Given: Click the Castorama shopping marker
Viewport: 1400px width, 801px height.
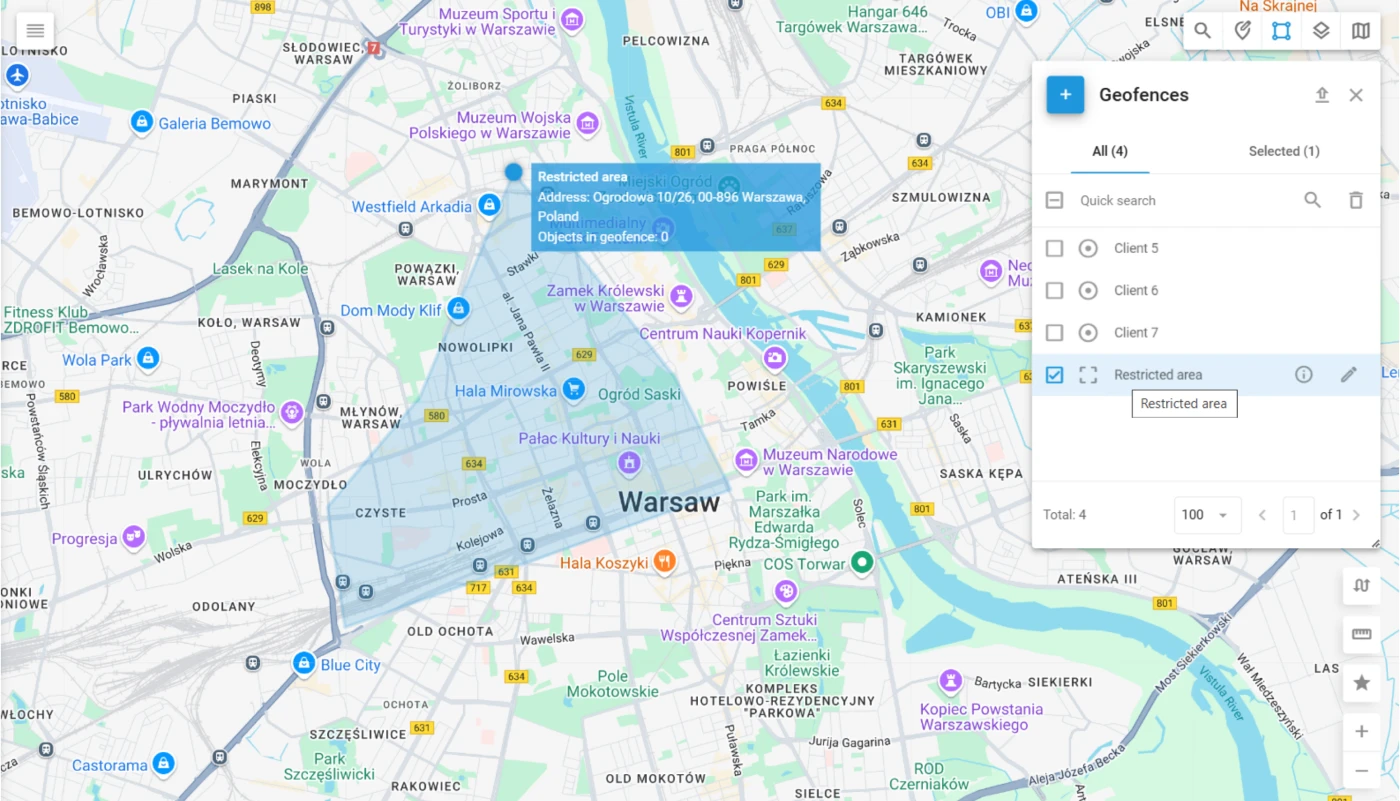Looking at the screenshot, I should click(163, 765).
